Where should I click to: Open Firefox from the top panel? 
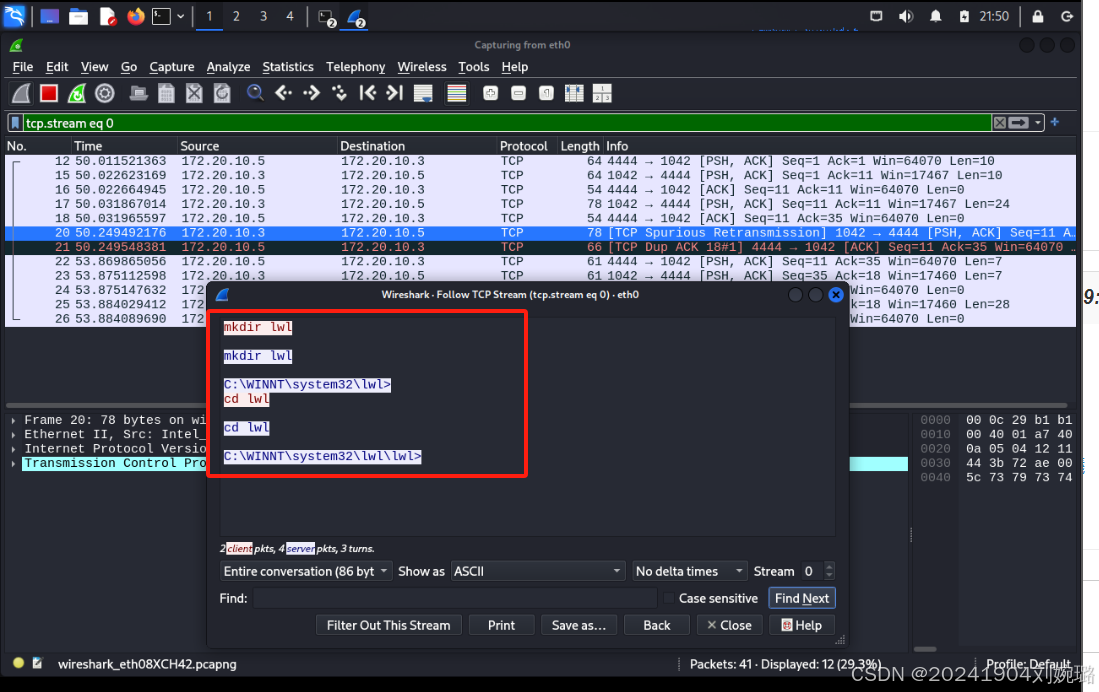coord(135,16)
